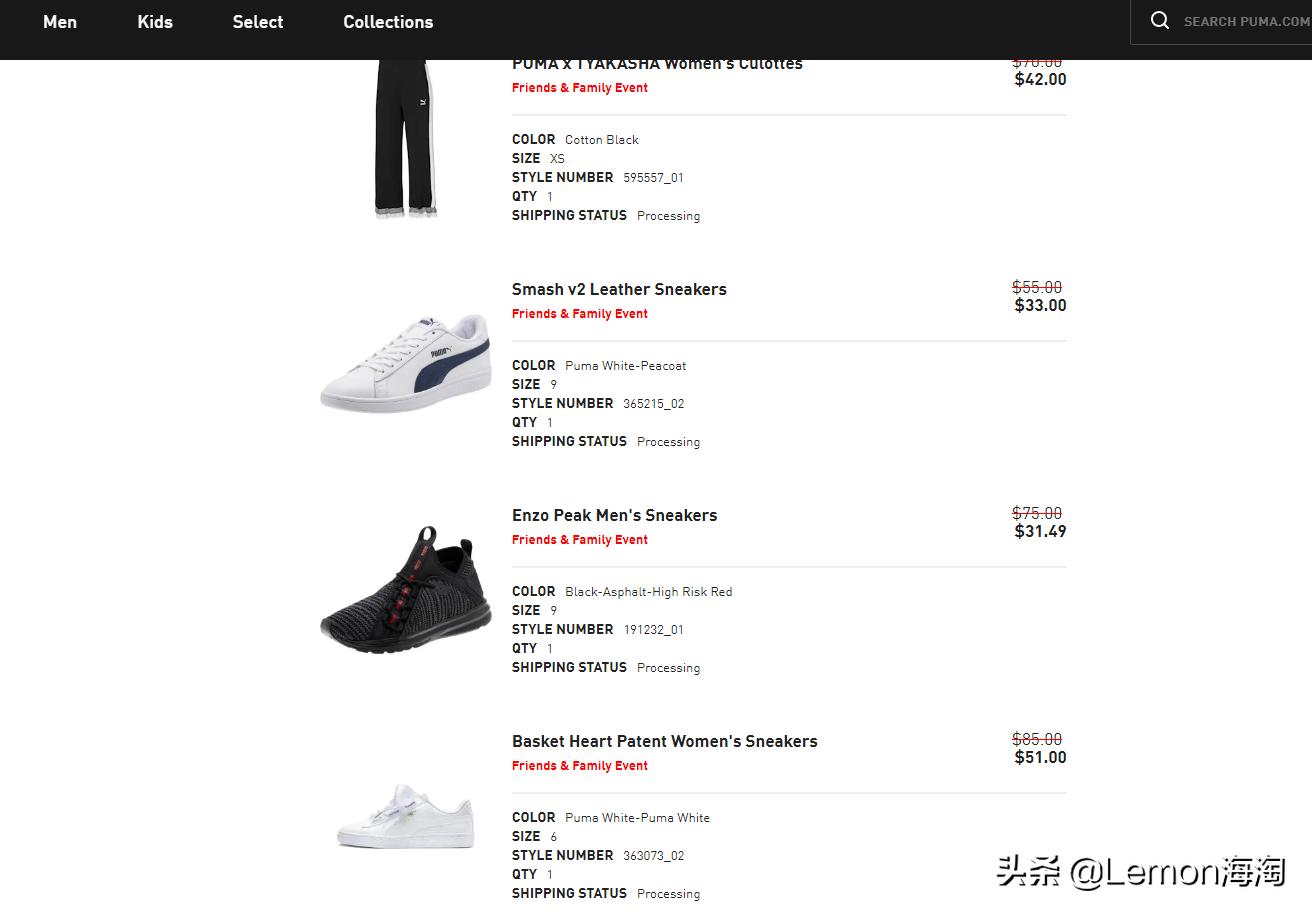Open the Enzo Peak sneaker image
This screenshot has width=1312, height=914.
click(x=406, y=590)
